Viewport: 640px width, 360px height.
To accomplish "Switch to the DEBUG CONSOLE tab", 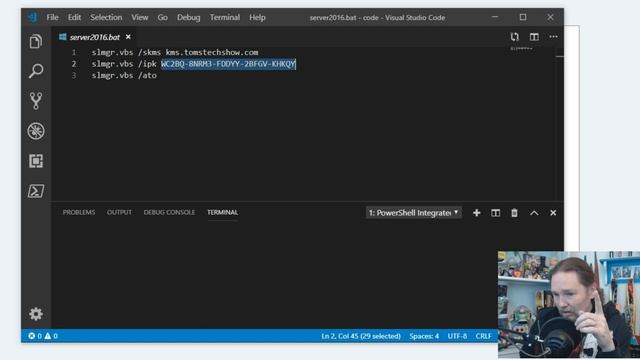I will pyautogui.click(x=169, y=212).
